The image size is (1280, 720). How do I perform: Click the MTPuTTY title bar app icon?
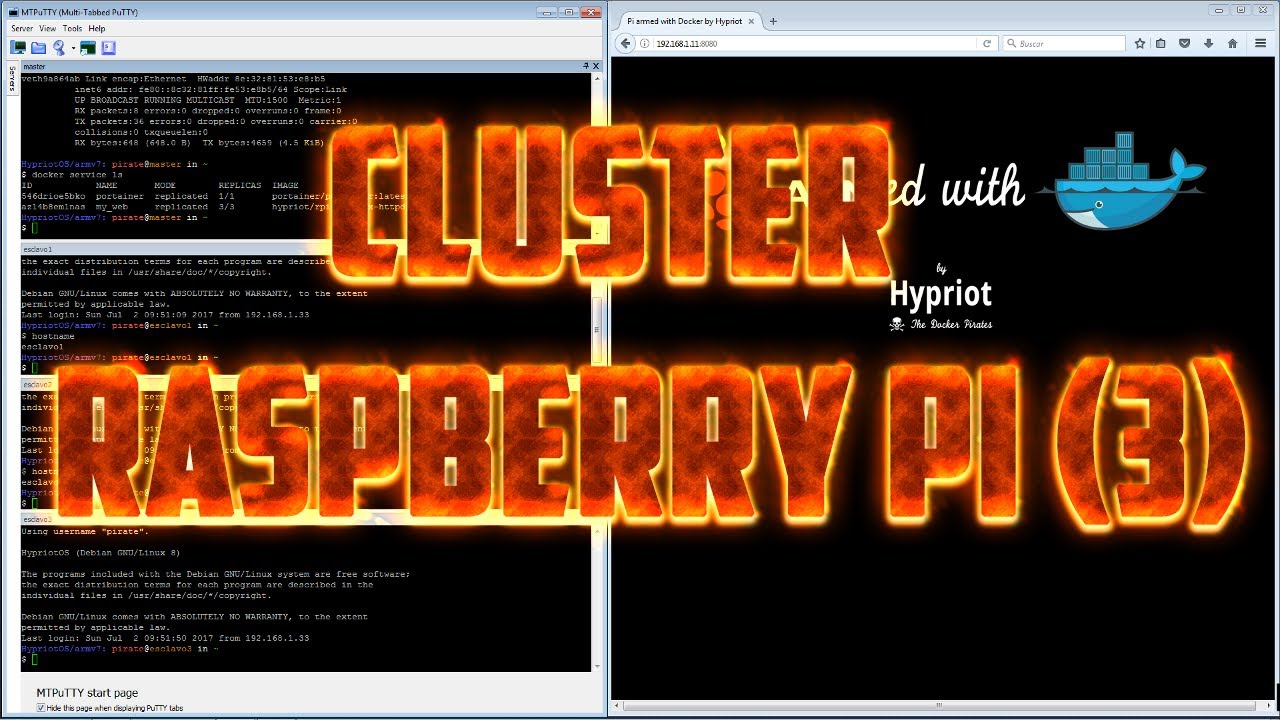[12, 12]
